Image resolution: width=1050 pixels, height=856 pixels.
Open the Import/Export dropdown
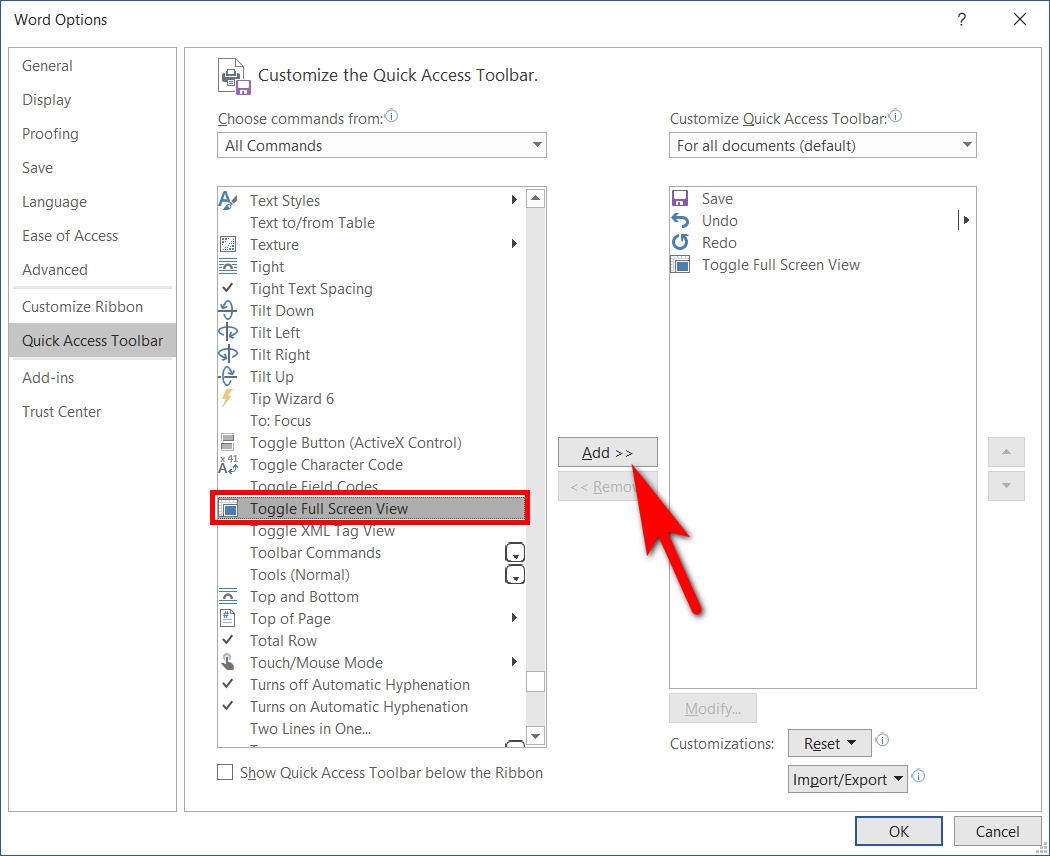(848, 780)
